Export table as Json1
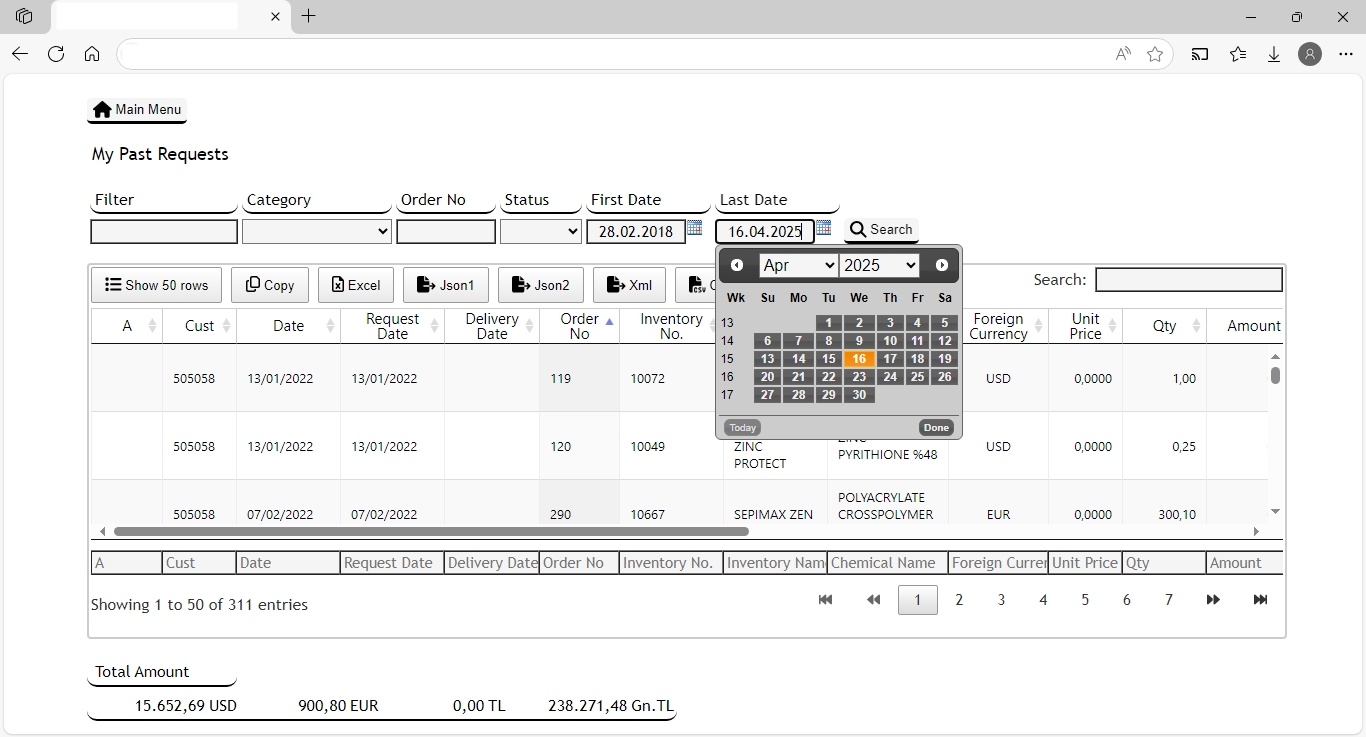The width and height of the screenshot is (1366, 737). (446, 285)
